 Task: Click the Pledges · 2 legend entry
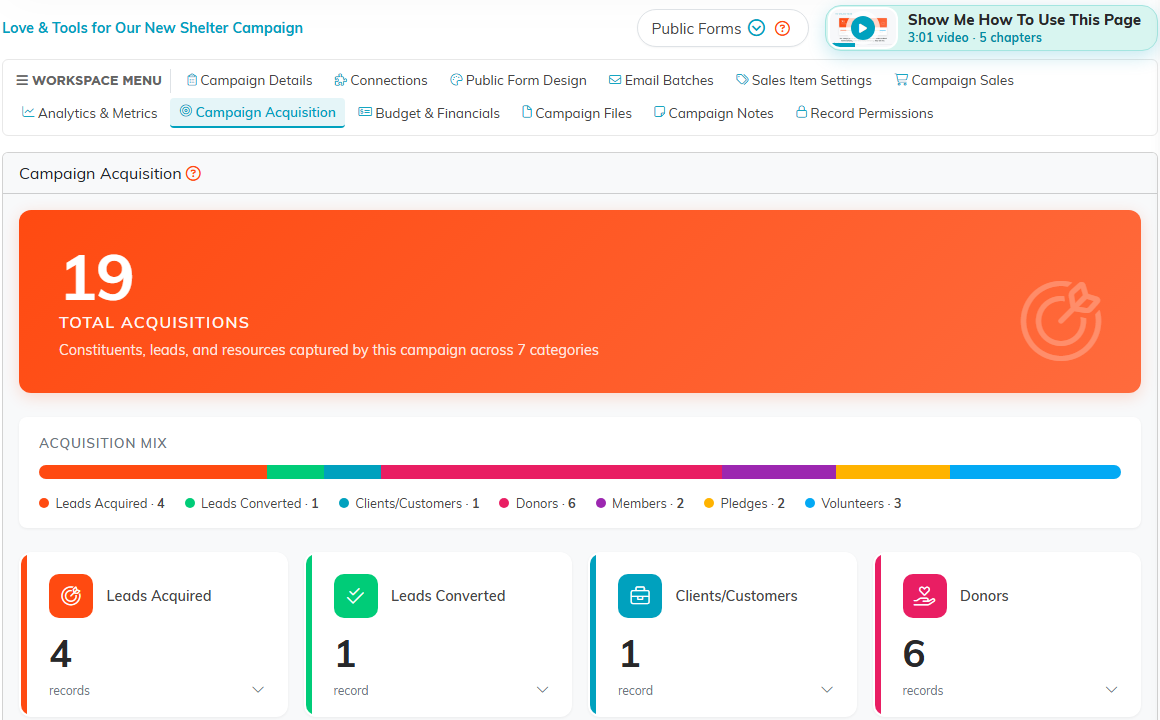[x=744, y=503]
